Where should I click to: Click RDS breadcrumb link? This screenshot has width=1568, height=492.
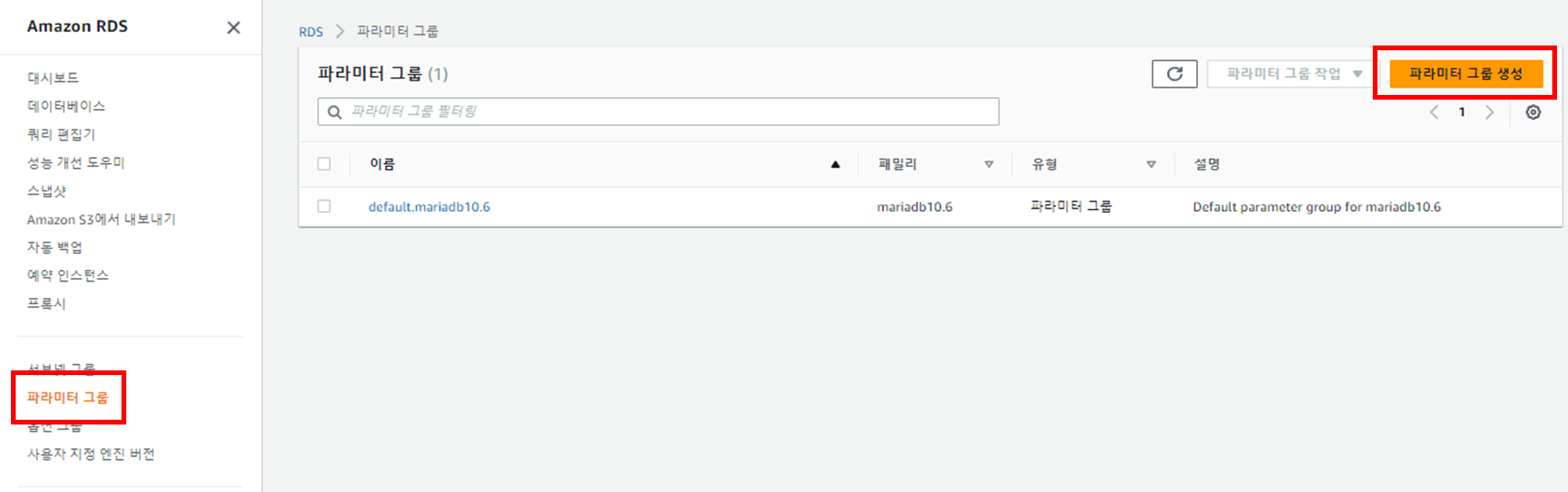click(x=310, y=32)
